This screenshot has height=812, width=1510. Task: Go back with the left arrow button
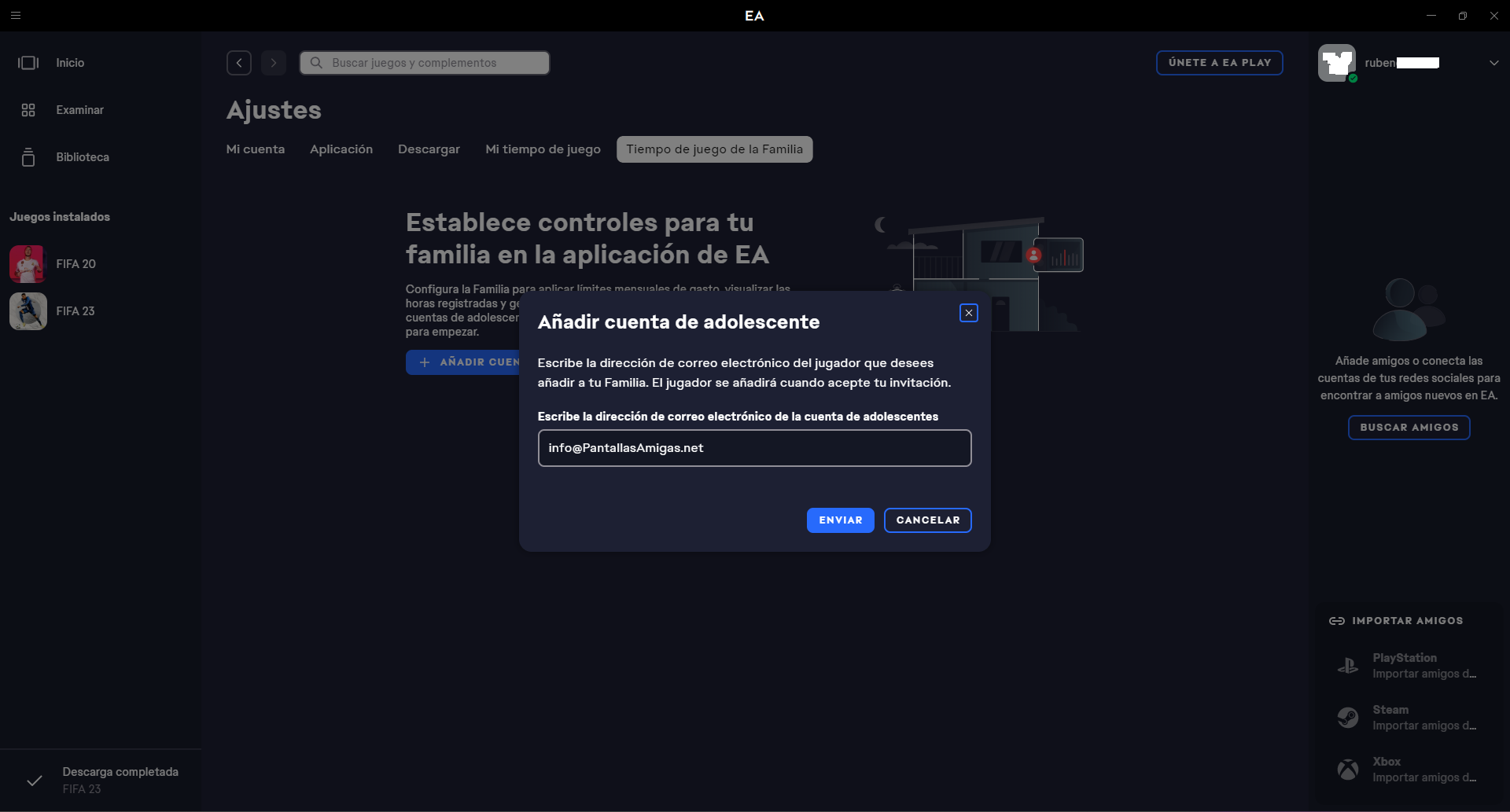click(239, 63)
